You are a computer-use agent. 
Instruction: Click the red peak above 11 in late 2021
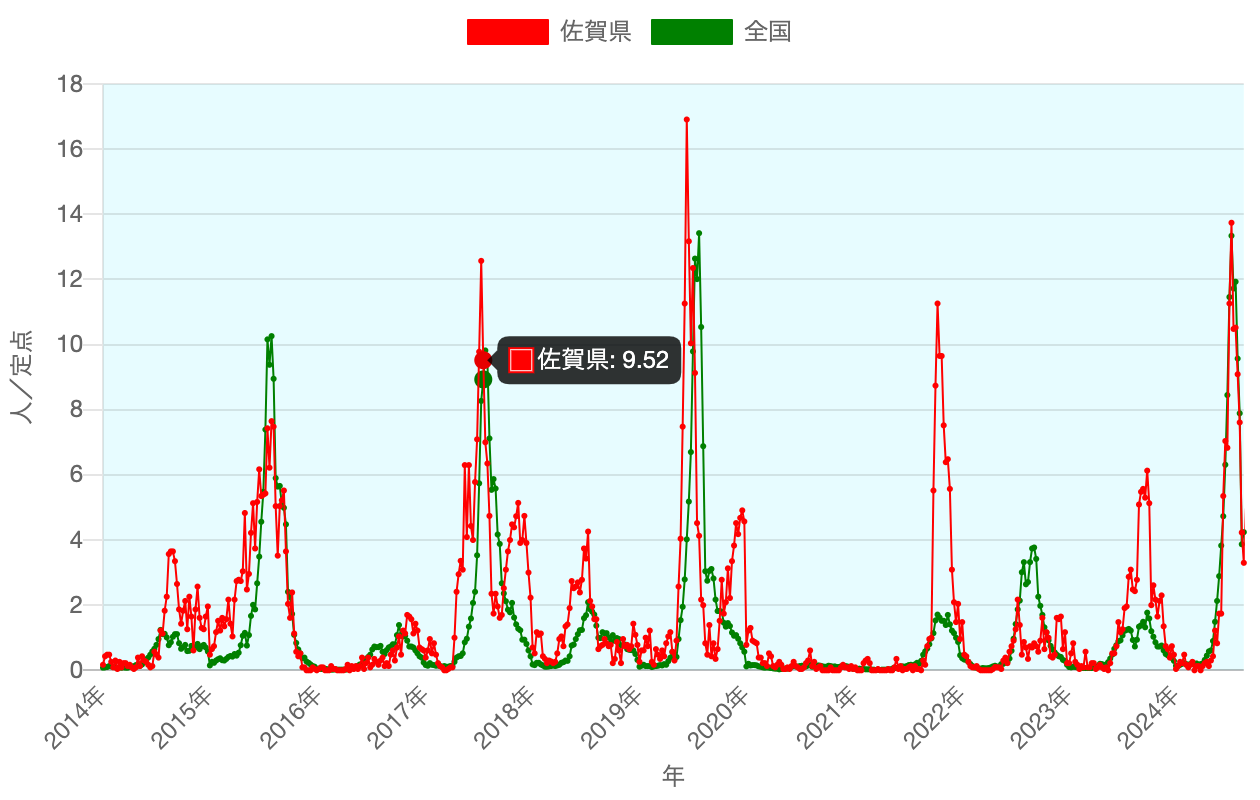pyautogui.click(x=937, y=303)
